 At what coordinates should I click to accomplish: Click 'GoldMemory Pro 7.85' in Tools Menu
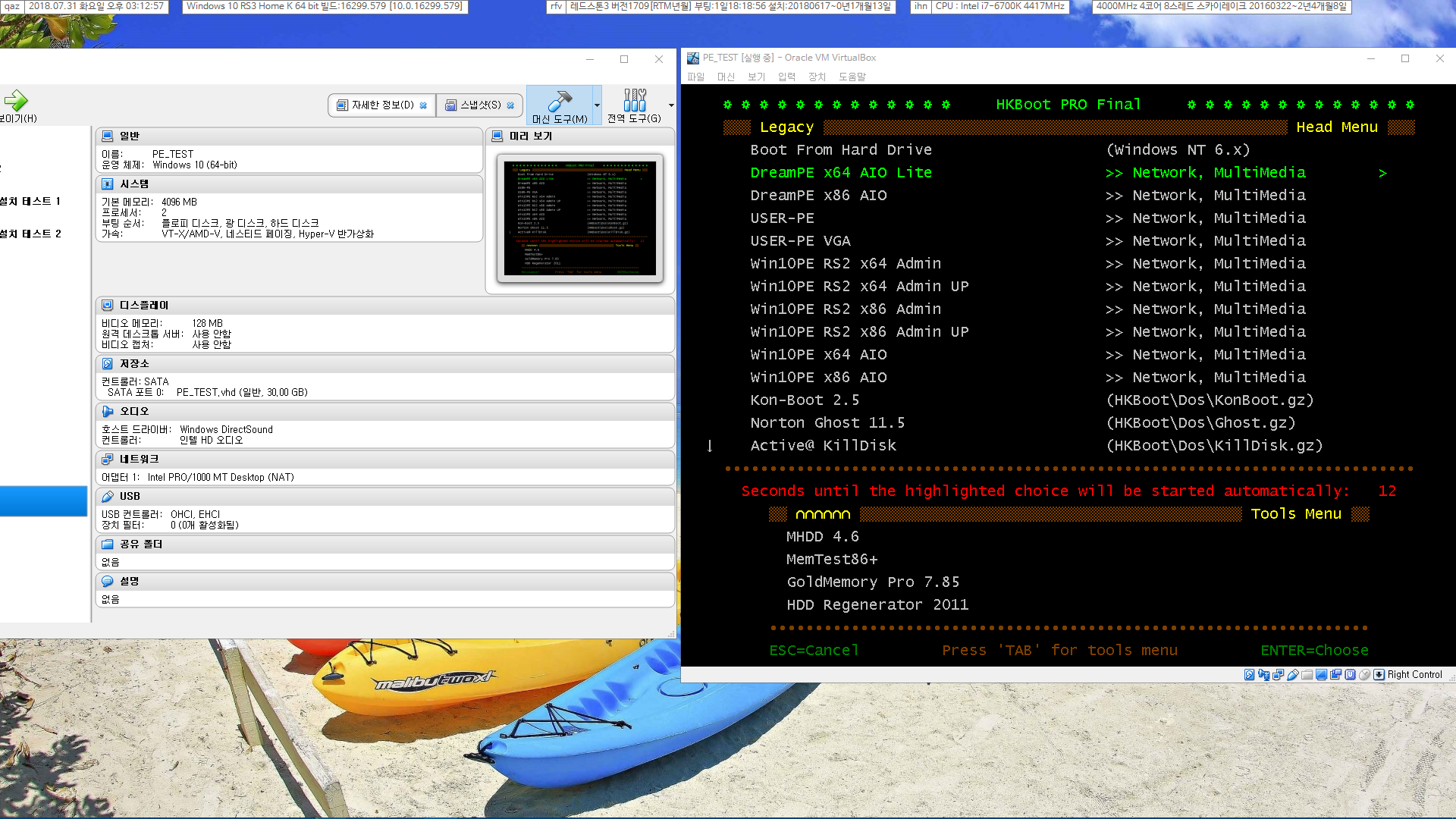(873, 582)
